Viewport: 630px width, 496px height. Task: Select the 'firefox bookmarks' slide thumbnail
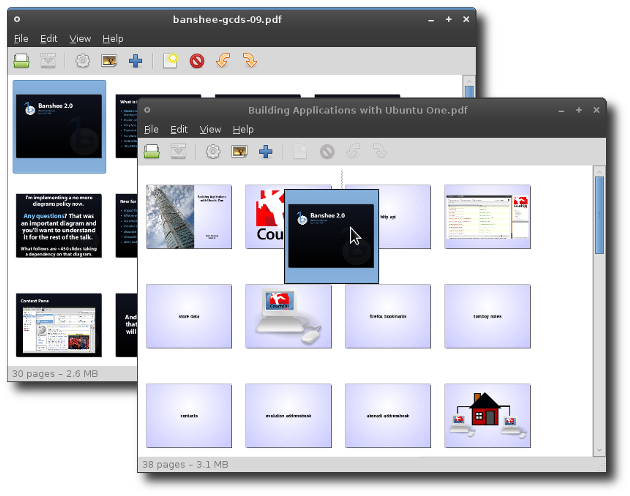388,316
